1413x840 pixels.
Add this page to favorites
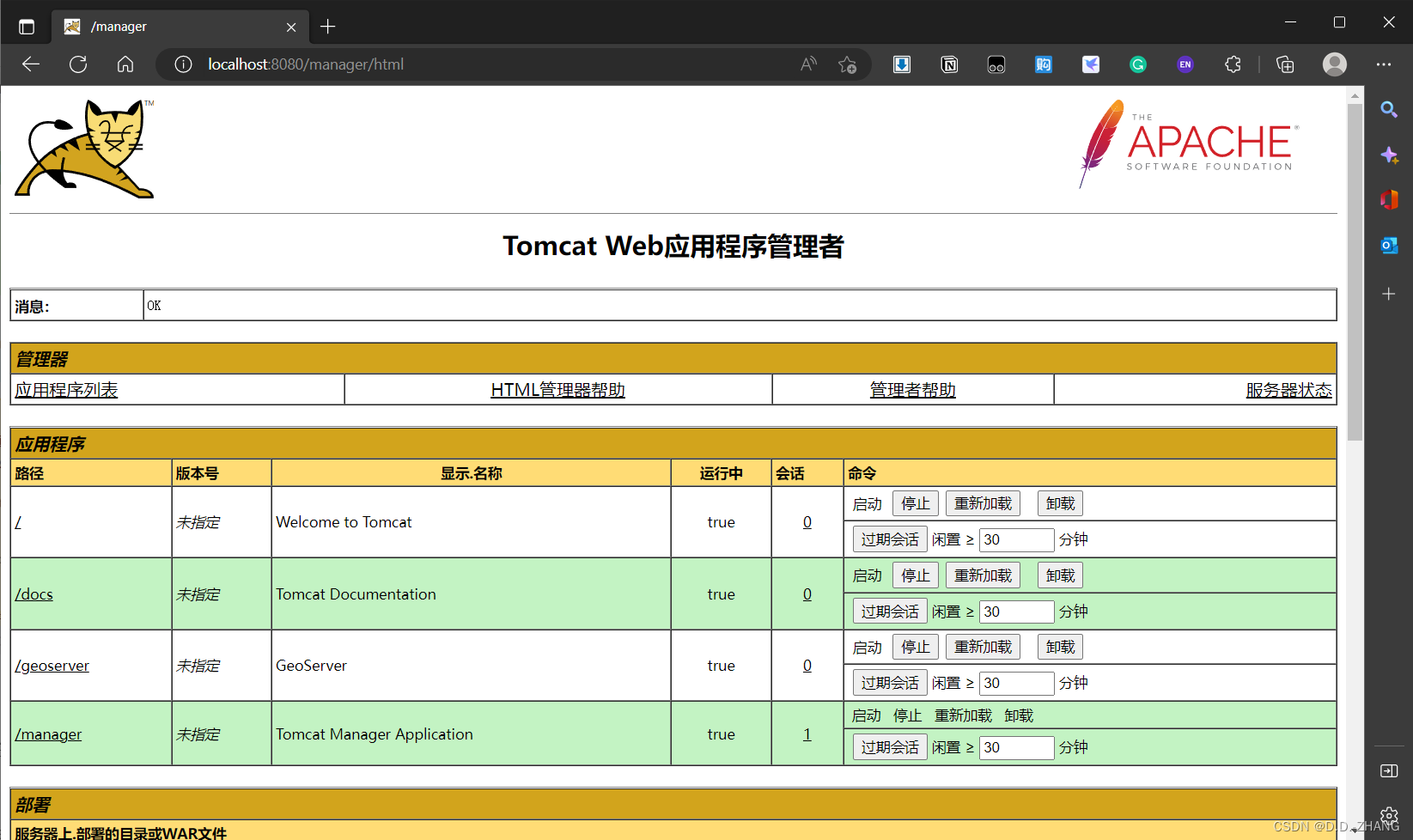click(x=848, y=64)
